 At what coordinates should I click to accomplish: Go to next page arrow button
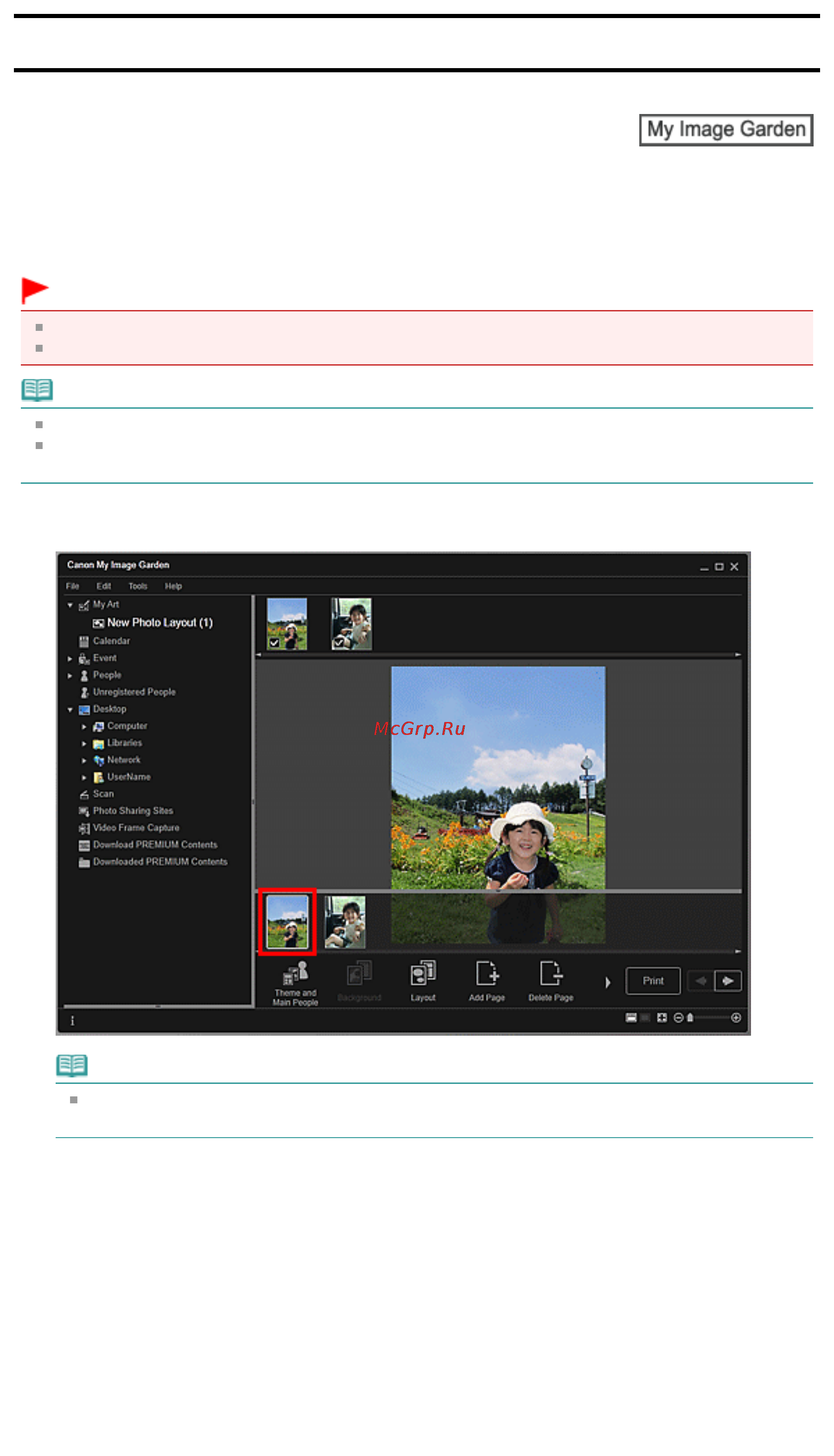(728, 981)
